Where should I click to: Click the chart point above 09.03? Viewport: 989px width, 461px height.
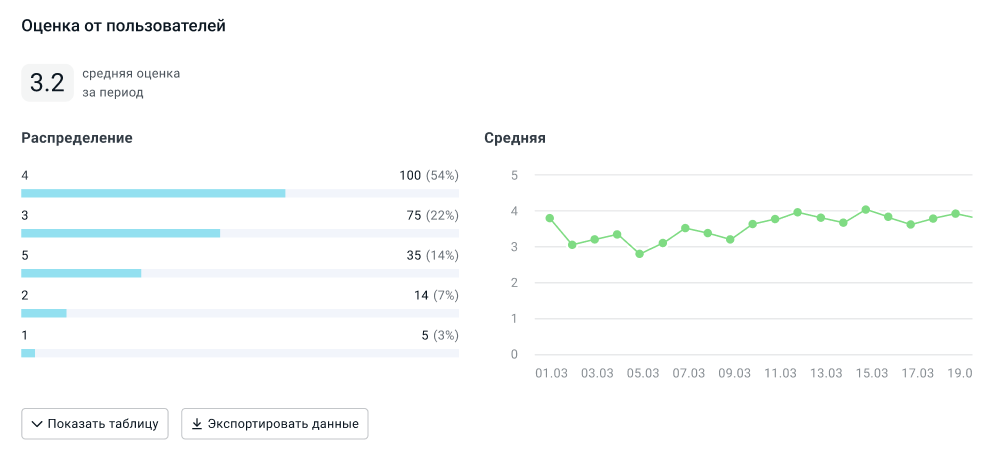point(730,240)
